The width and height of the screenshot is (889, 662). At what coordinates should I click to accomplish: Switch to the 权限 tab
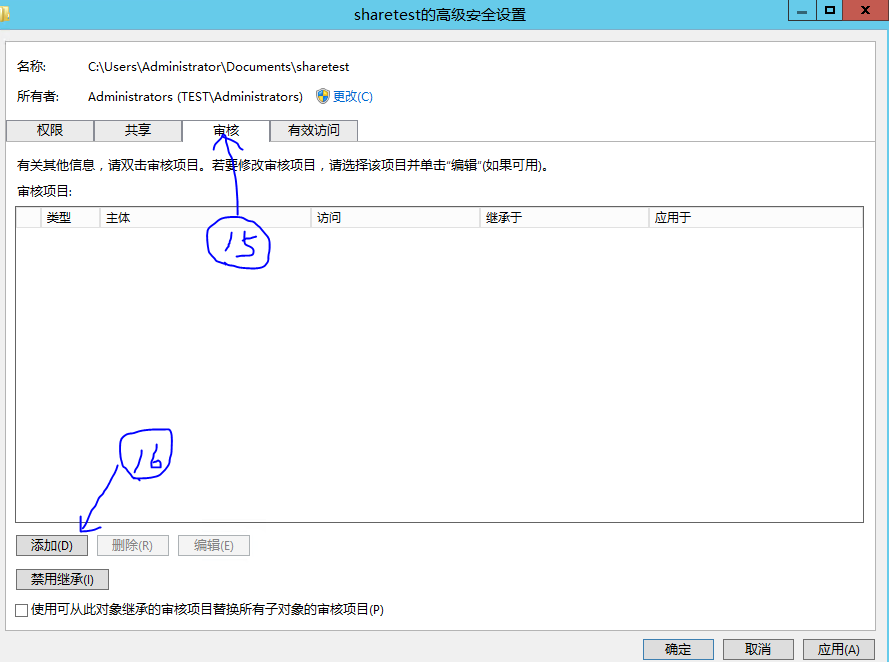click(50, 130)
